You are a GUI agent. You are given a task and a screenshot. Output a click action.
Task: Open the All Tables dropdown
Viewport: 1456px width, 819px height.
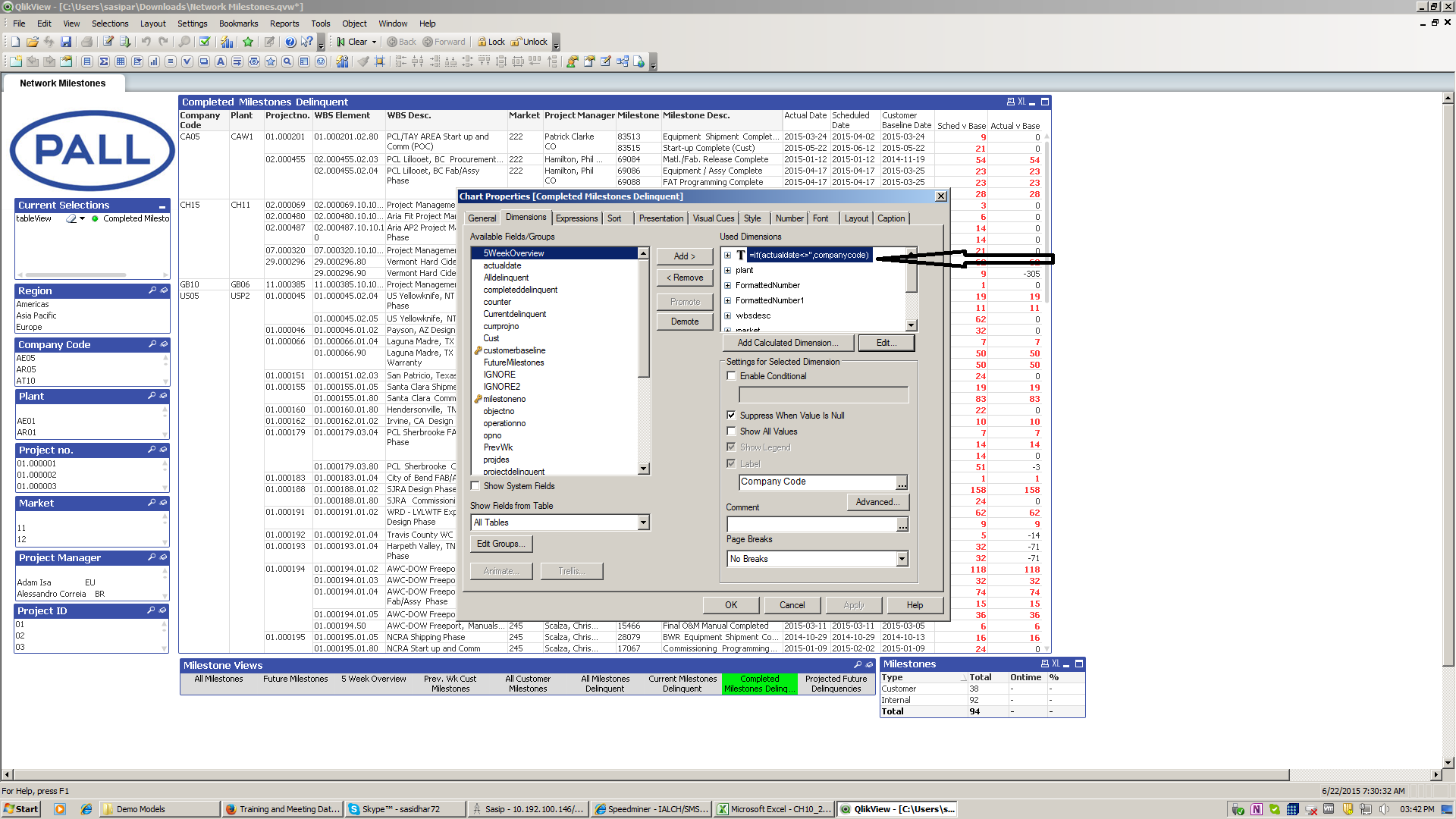(x=643, y=522)
